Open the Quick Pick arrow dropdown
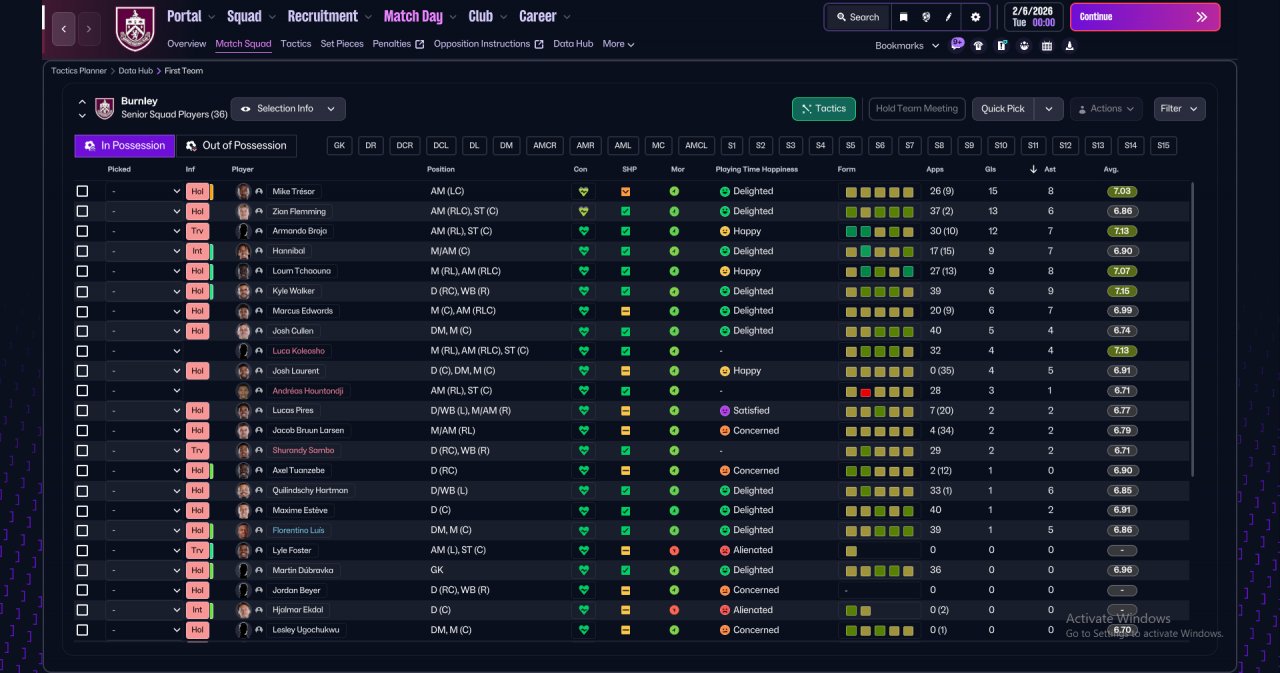Viewport: 1280px width, 673px height. 1049,108
